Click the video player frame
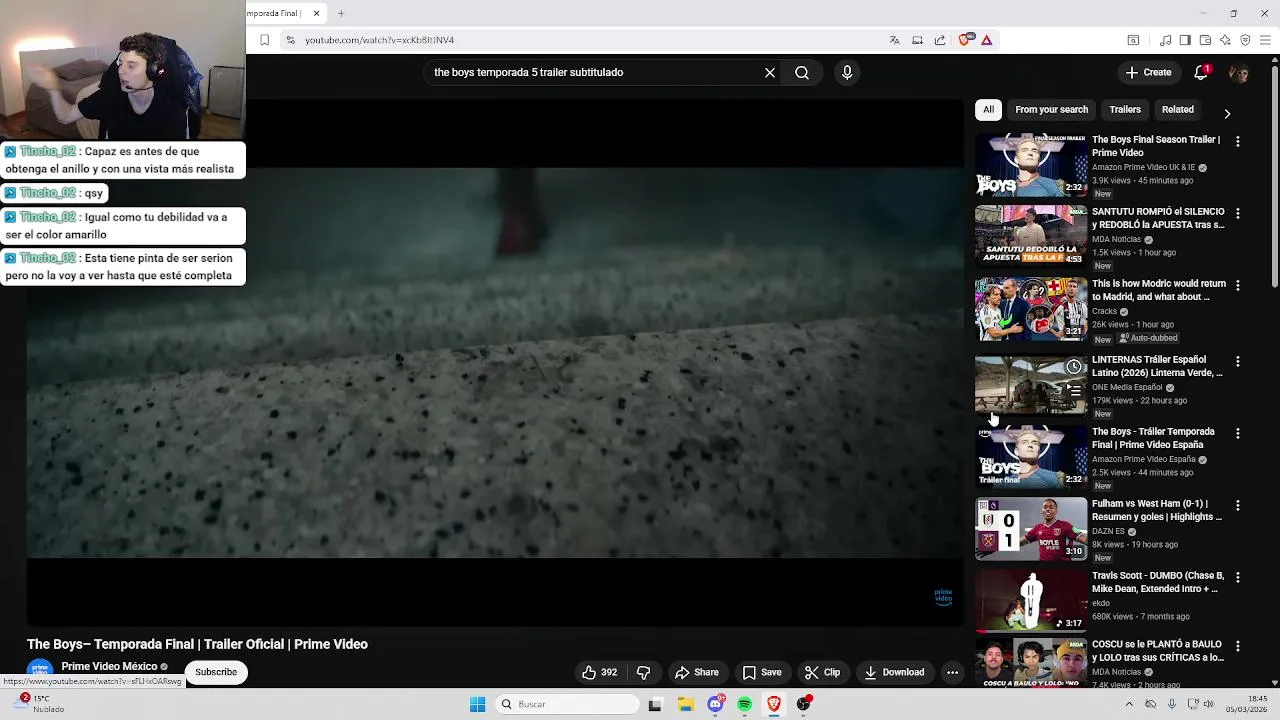Screen dimensions: 1280x720 click(495, 362)
